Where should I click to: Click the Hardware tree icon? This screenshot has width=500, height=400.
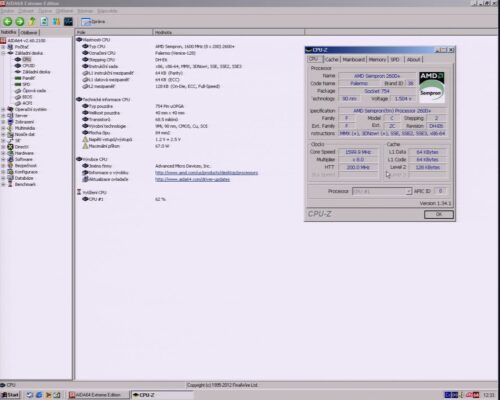pos(10,153)
